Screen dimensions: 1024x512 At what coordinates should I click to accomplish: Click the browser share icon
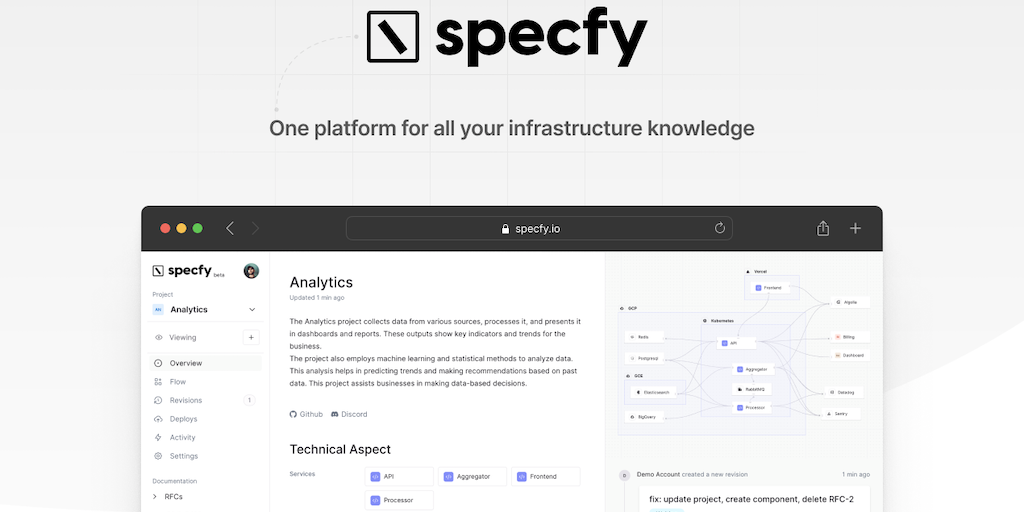(x=823, y=228)
